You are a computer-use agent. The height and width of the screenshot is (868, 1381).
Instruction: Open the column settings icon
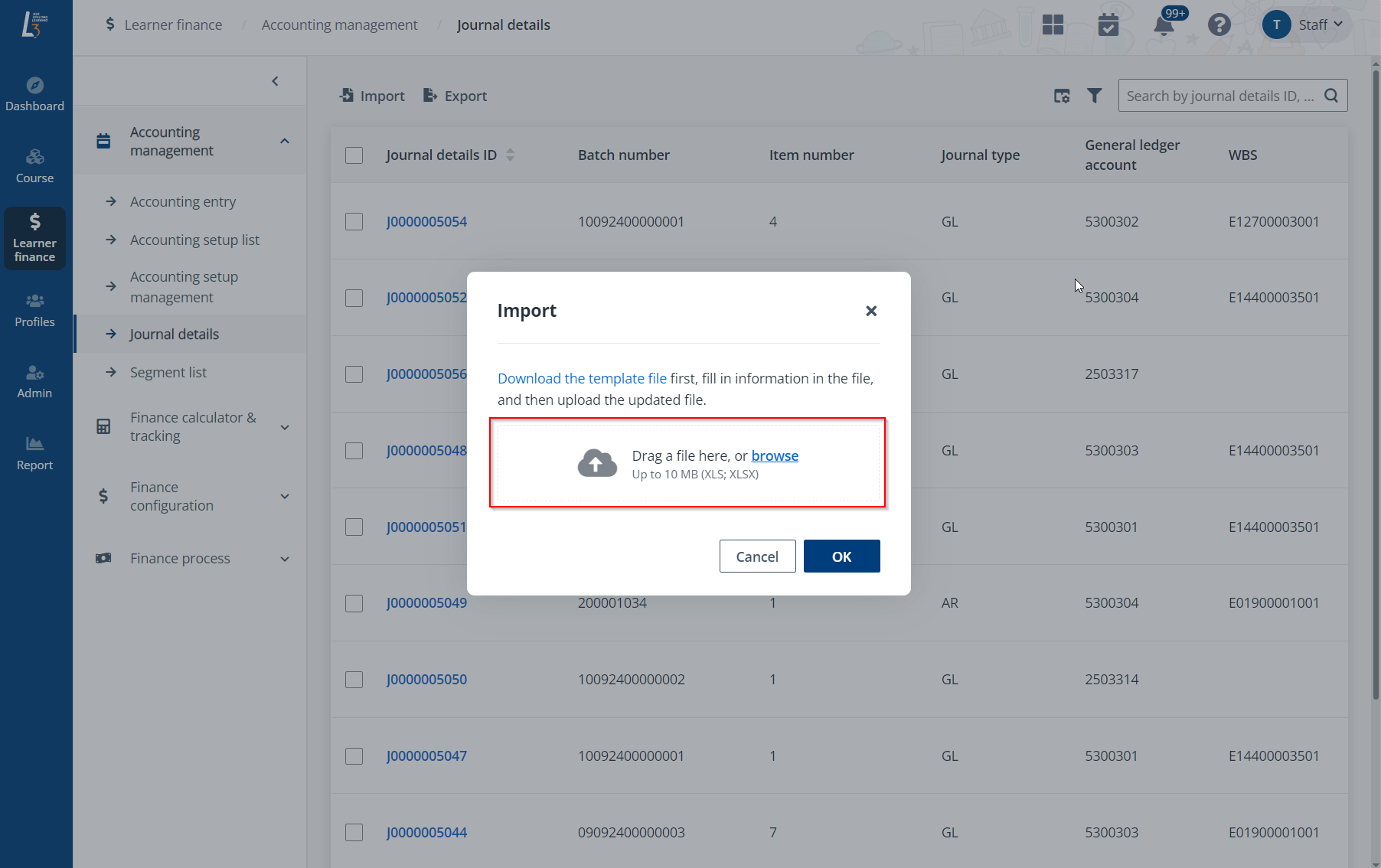click(x=1062, y=96)
